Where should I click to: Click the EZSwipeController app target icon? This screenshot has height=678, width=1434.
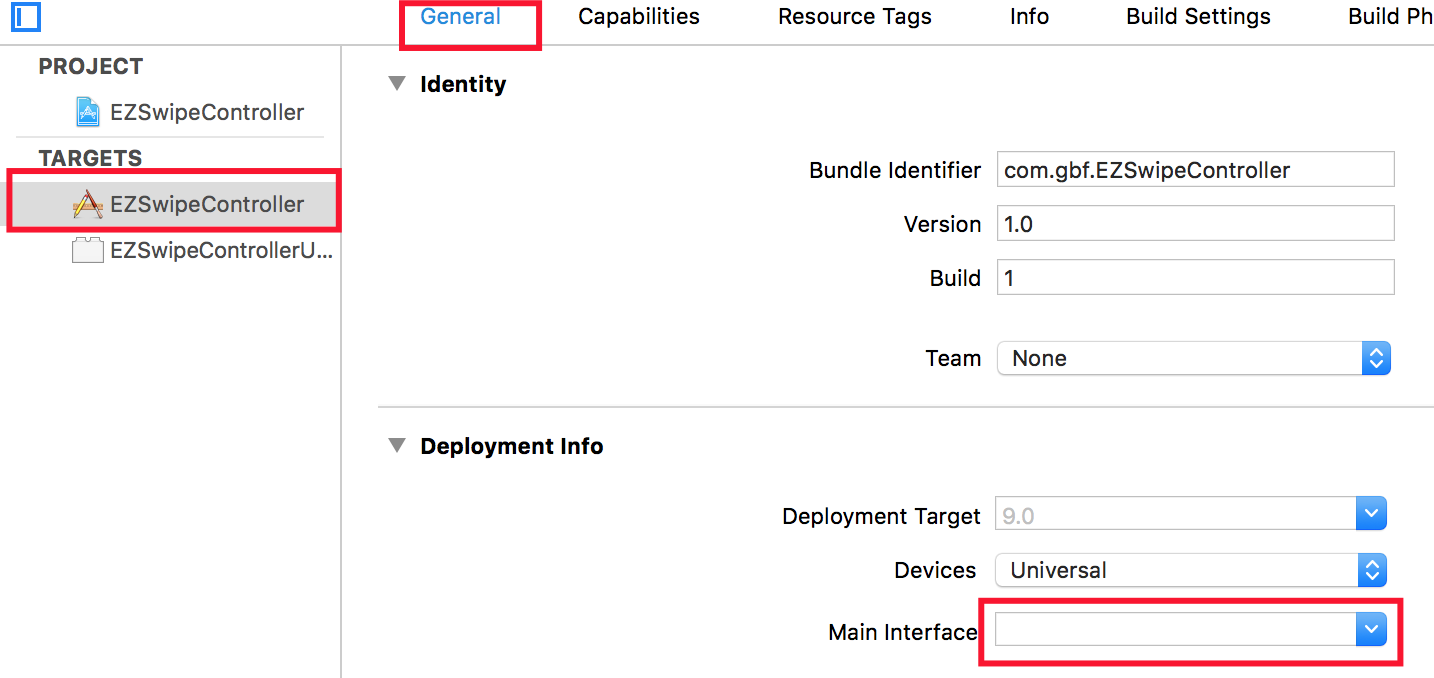coord(88,205)
